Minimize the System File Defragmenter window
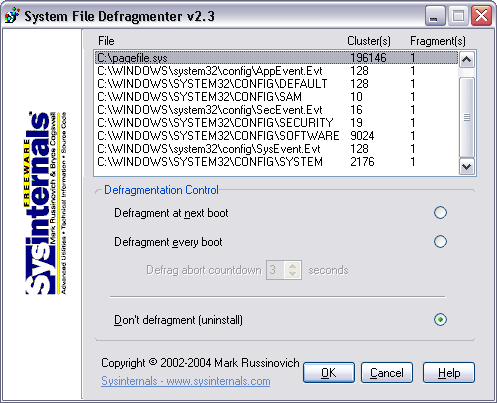Screen dimensions: 497x403 tap(435, 16)
